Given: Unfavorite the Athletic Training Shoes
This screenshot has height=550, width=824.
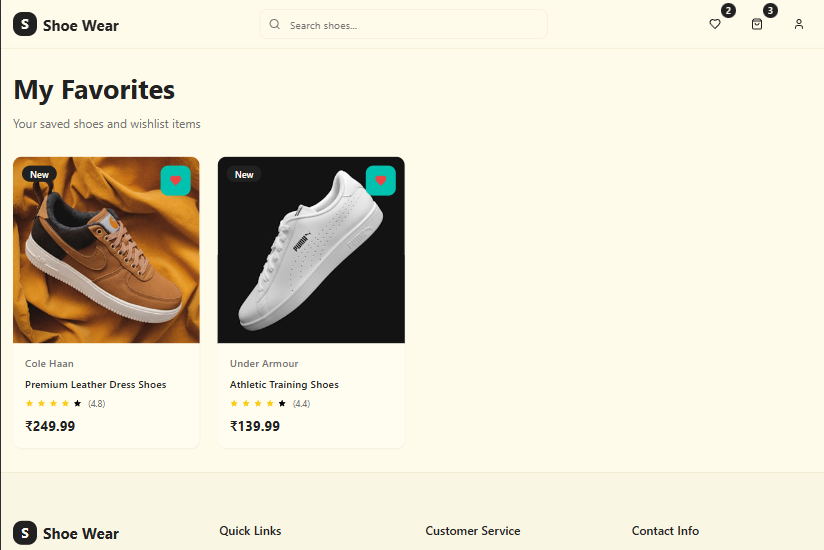Looking at the screenshot, I should 381,181.
